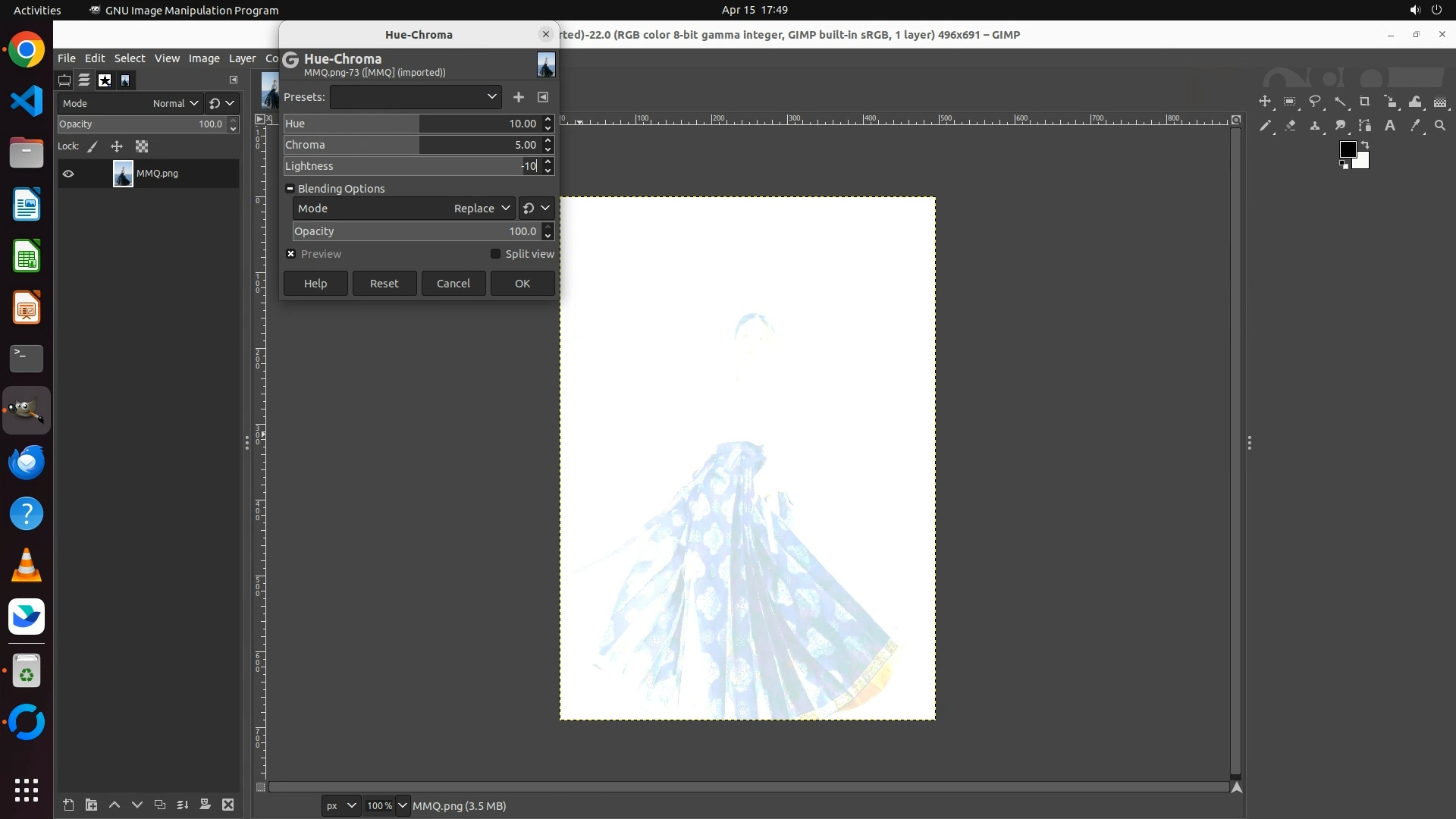The image size is (1456, 819).
Task: Select the Text tool
Action: 1390,126
